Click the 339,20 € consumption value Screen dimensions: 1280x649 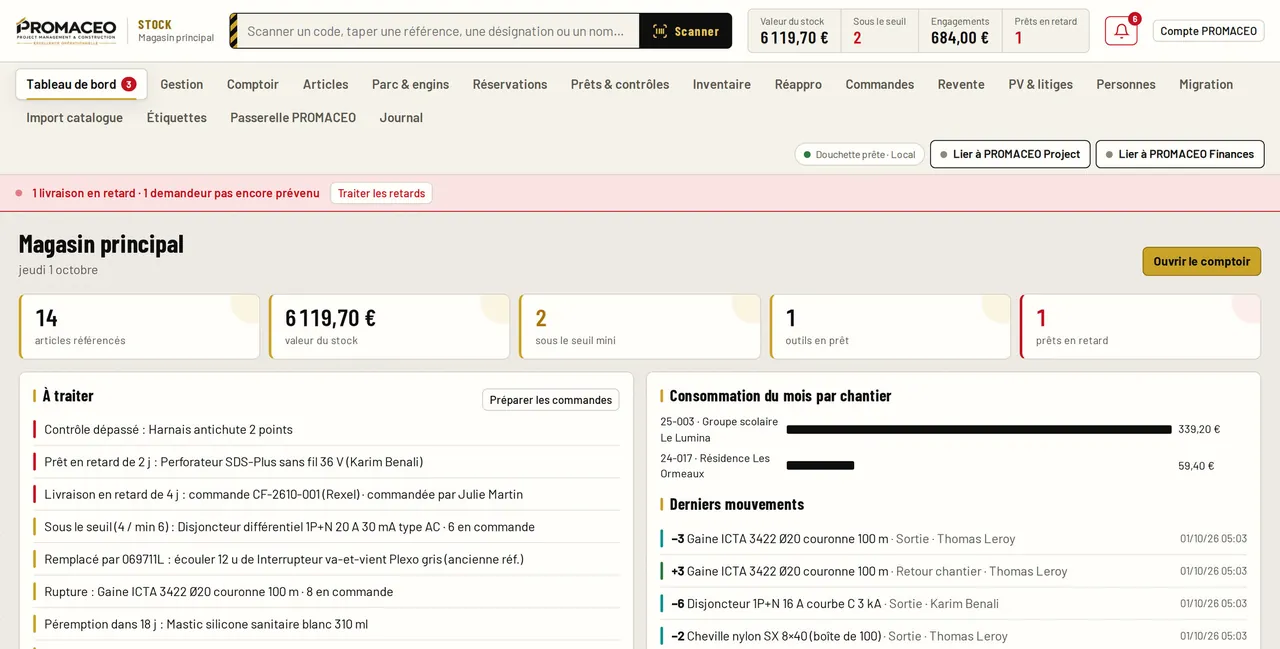coord(1199,429)
